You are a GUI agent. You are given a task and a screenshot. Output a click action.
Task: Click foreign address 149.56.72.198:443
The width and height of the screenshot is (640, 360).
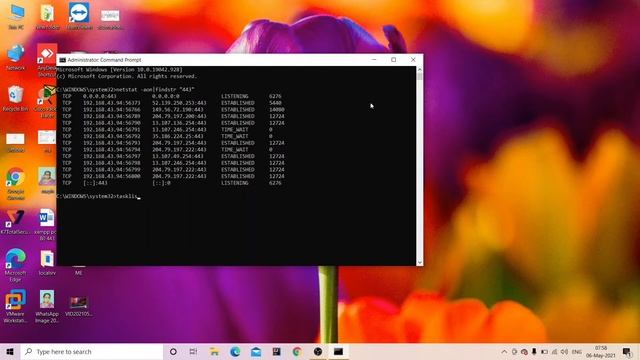pos(178,109)
